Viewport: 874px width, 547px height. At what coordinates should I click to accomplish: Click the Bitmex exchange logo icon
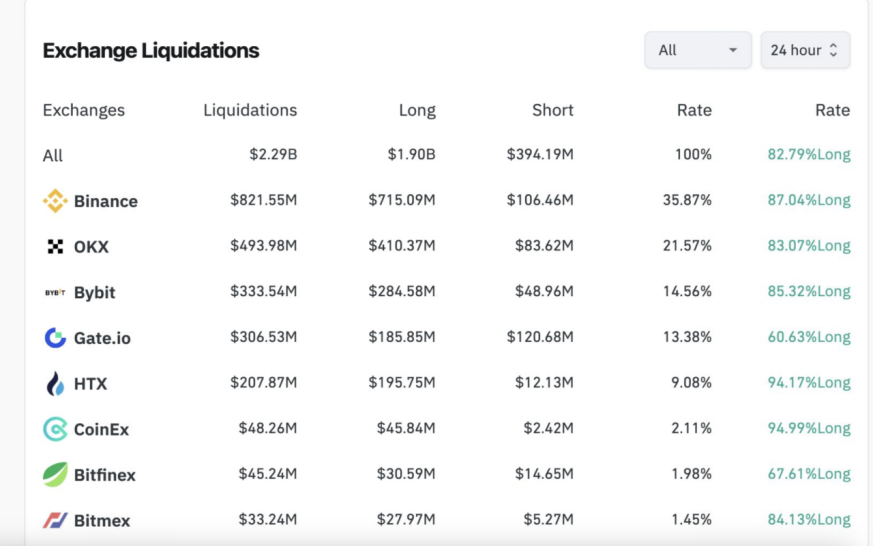tap(55, 520)
